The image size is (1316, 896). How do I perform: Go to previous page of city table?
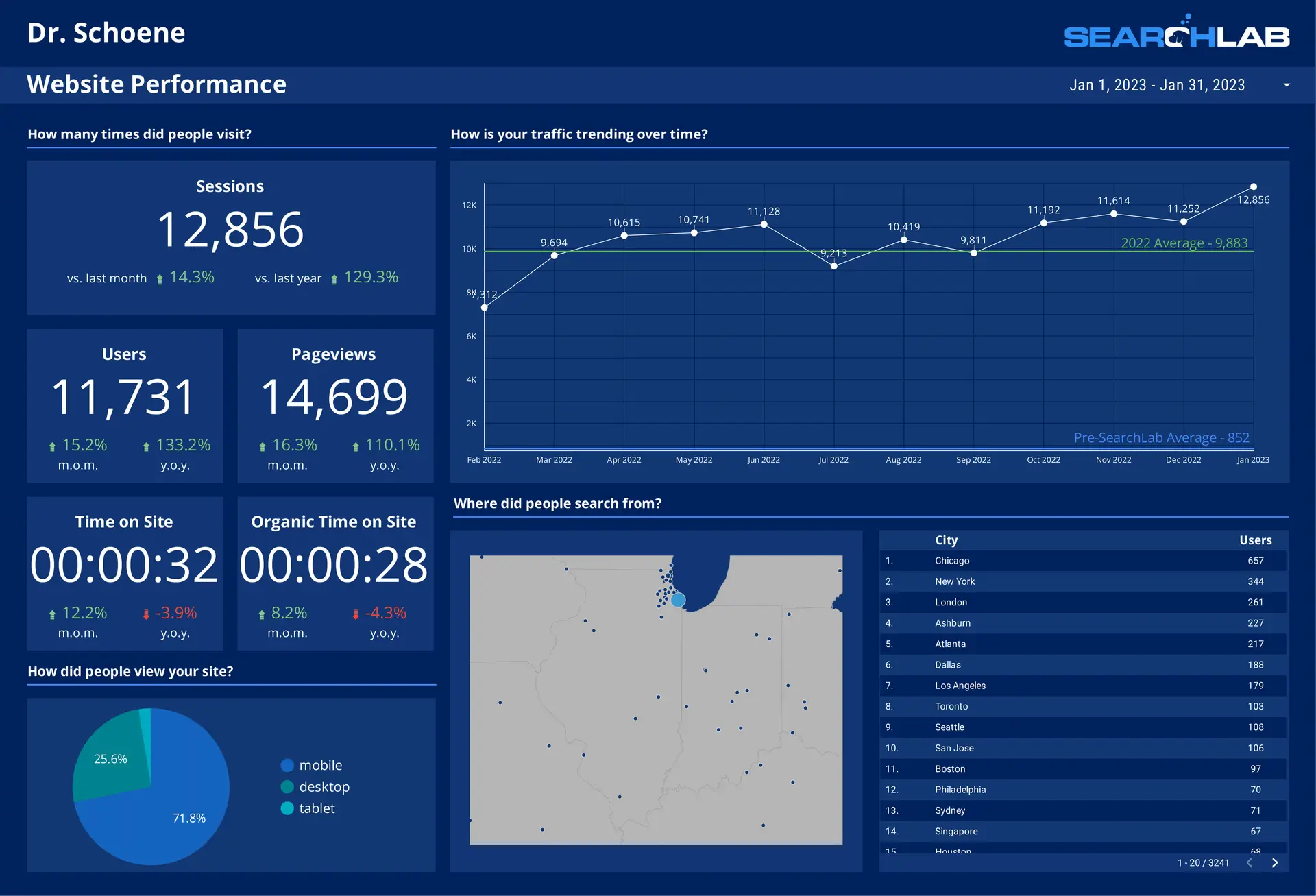1249,862
